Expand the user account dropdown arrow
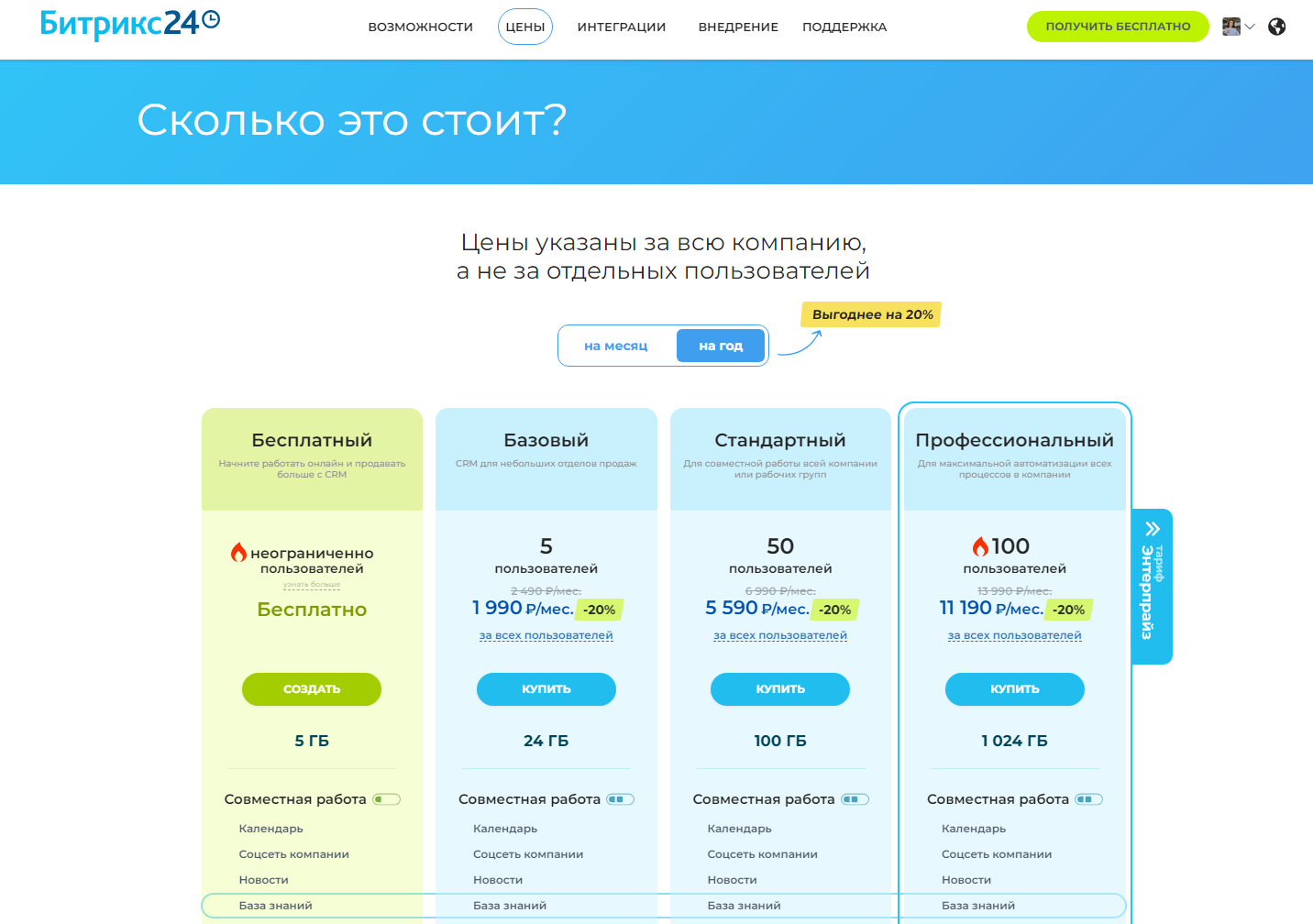The width and height of the screenshot is (1313, 924). pyautogui.click(x=1250, y=27)
